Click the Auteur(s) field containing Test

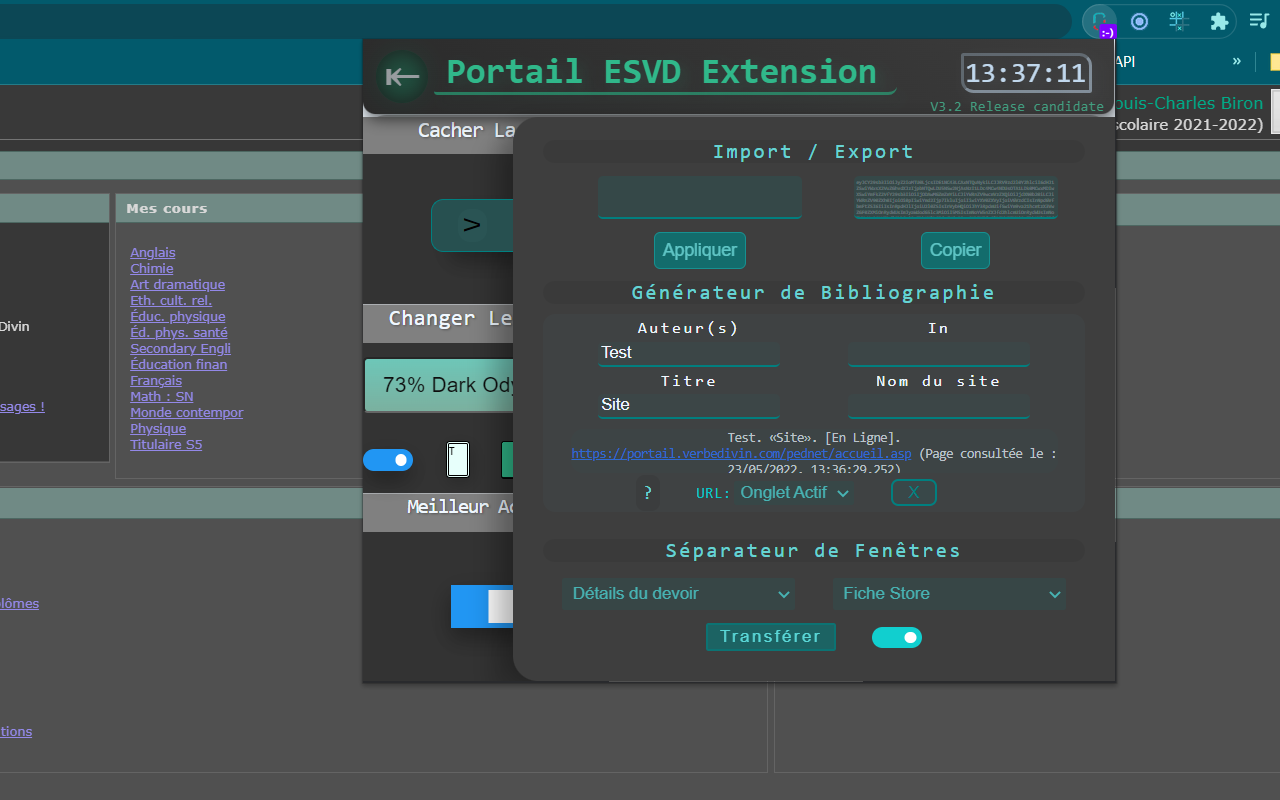688,353
